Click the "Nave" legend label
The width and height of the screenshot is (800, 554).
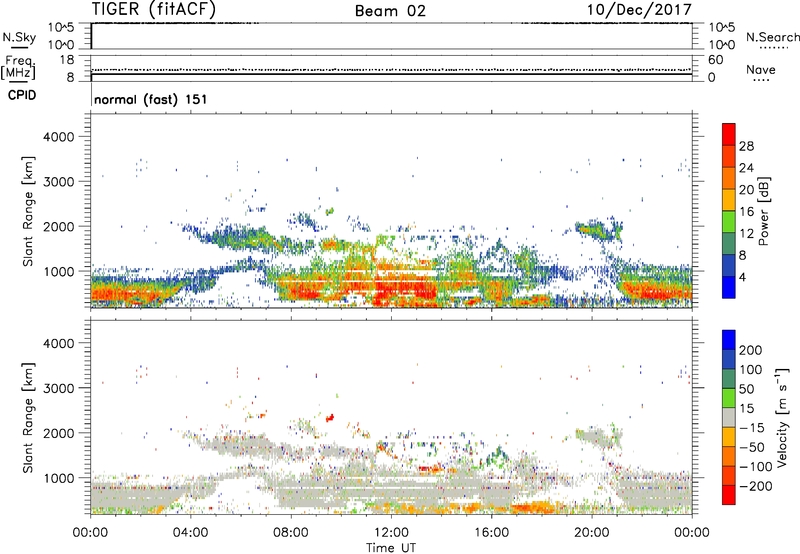tap(761, 69)
